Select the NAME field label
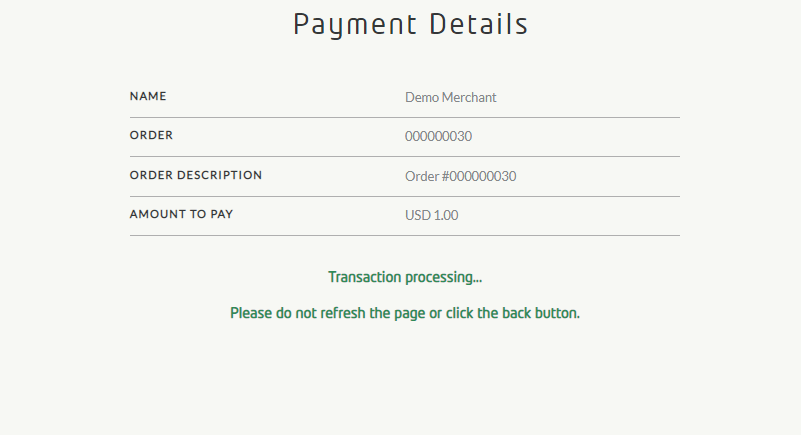The width and height of the screenshot is (801, 435). coord(148,97)
